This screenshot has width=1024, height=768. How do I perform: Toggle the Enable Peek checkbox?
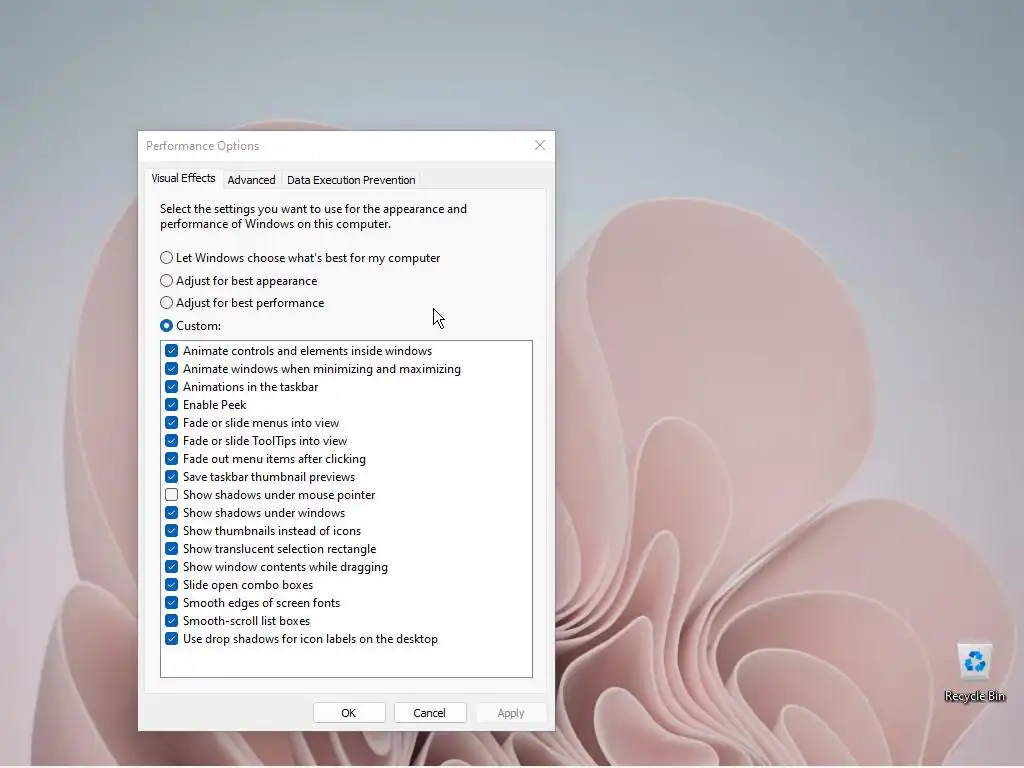(171, 405)
